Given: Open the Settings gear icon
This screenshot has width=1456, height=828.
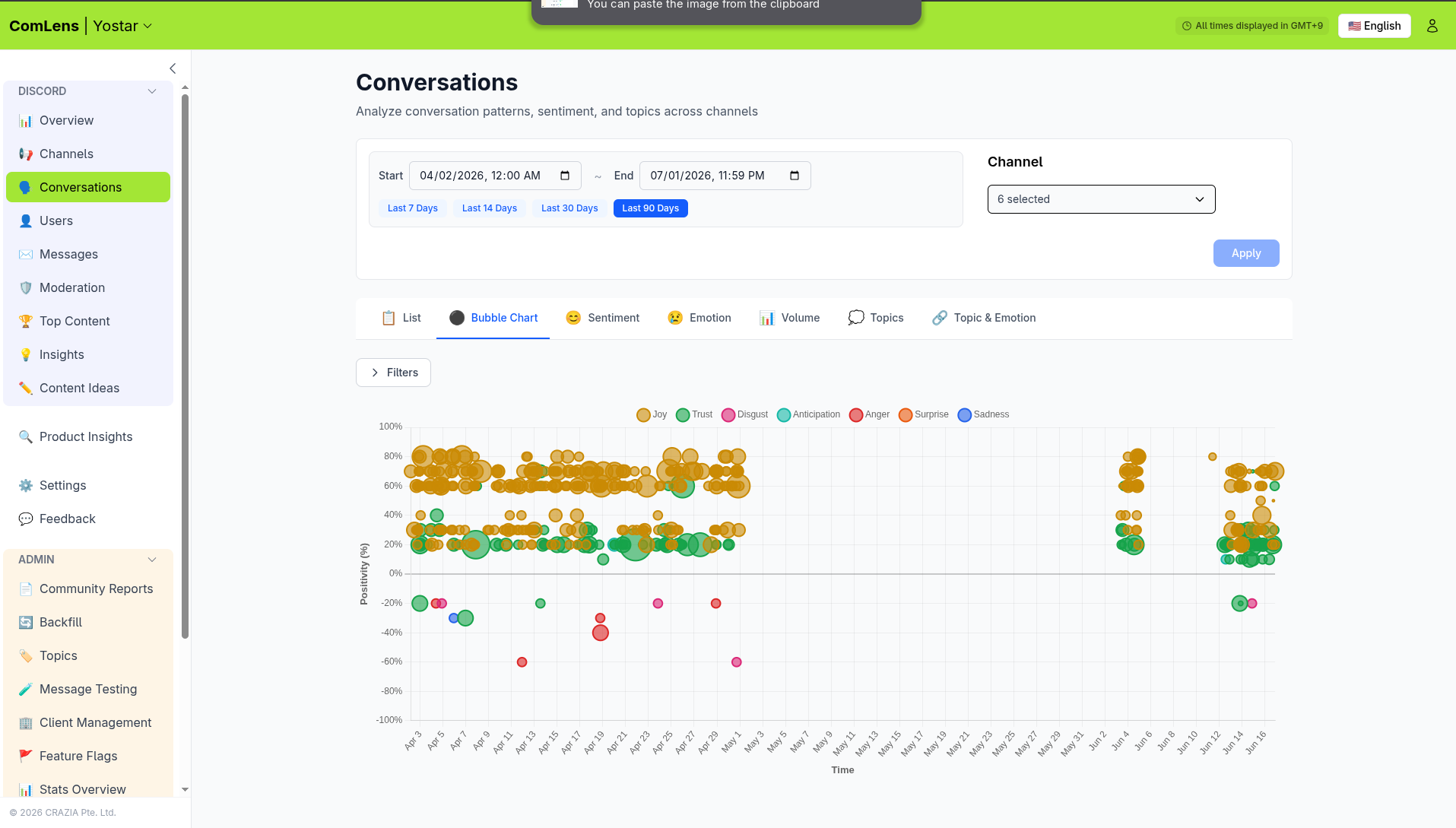Looking at the screenshot, I should click(x=26, y=485).
